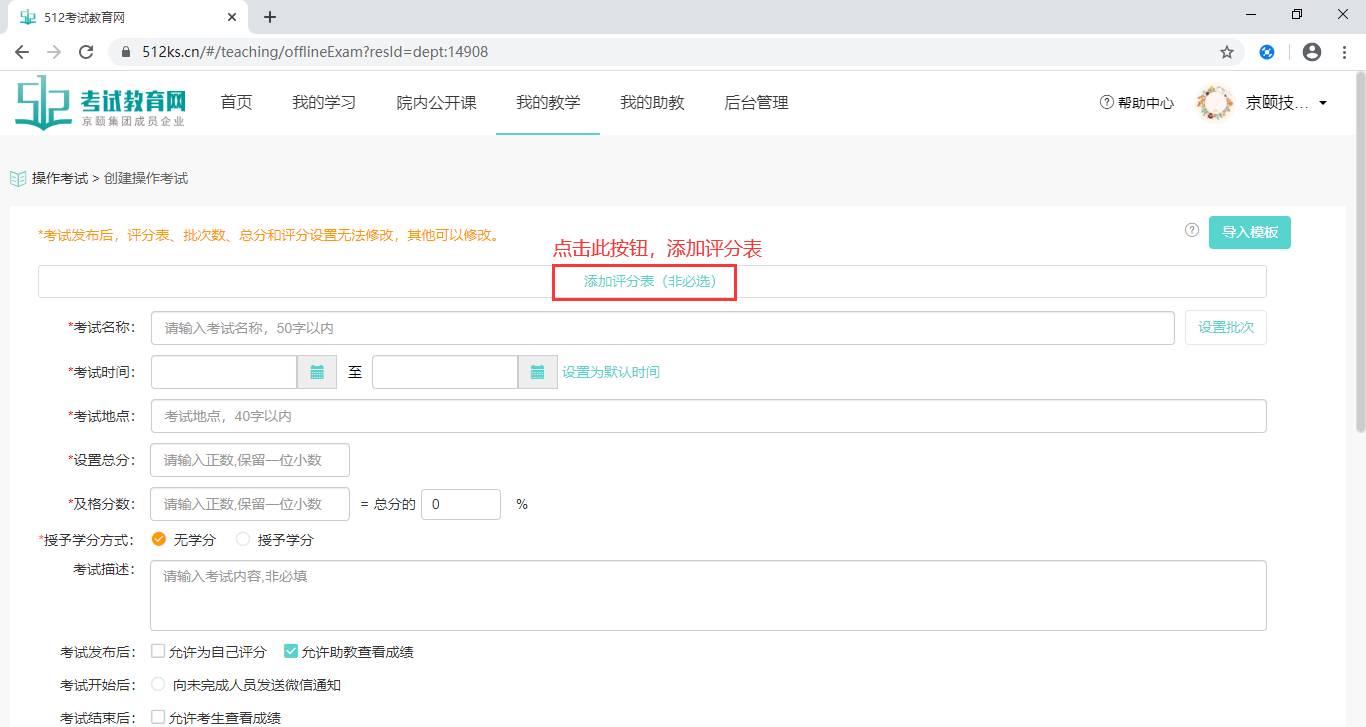Screen dimensions: 1366x727
Task: View site security info via lock icon
Action: click(126, 52)
